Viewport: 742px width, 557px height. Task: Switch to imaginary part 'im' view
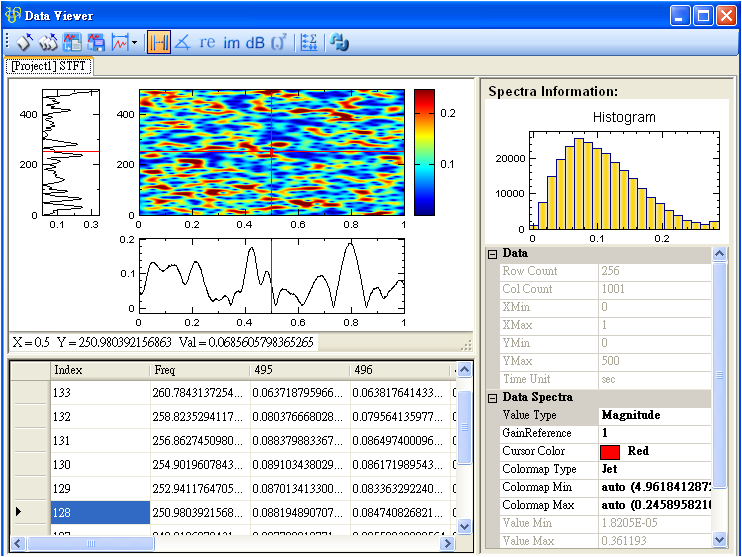pos(231,42)
